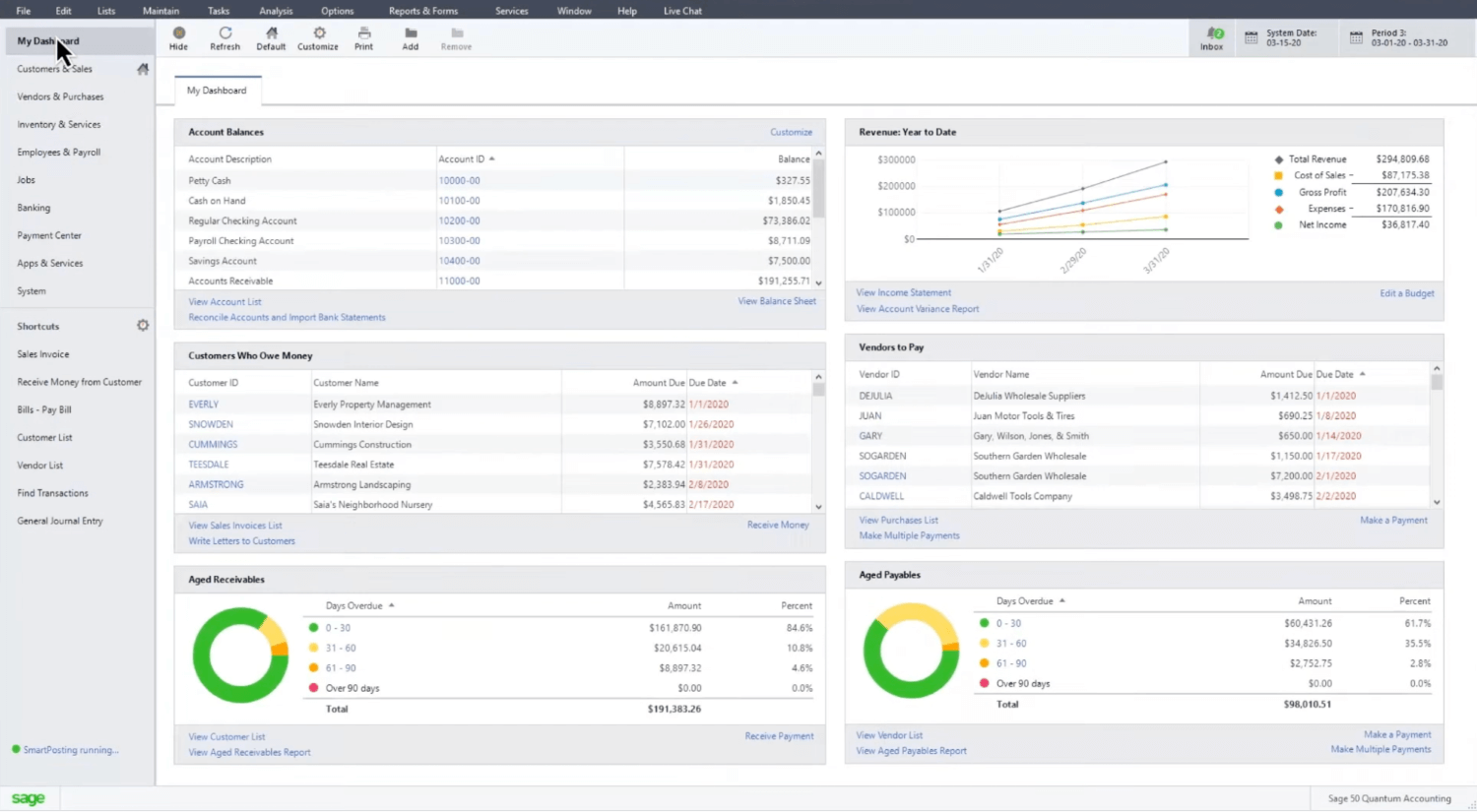Click the Add toolbar icon
Screen dimensions: 1477x812
pos(411,33)
